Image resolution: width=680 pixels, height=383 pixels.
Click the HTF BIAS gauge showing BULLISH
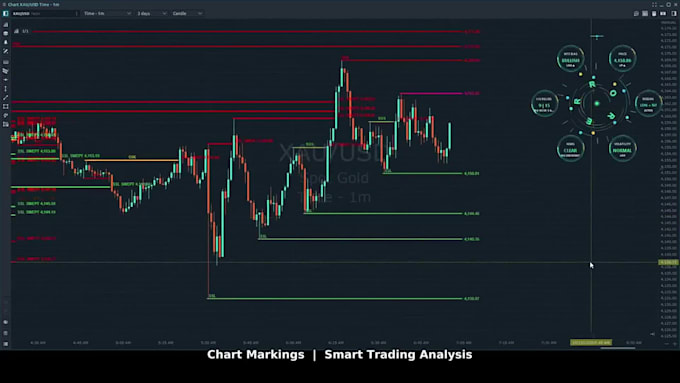pos(570,59)
